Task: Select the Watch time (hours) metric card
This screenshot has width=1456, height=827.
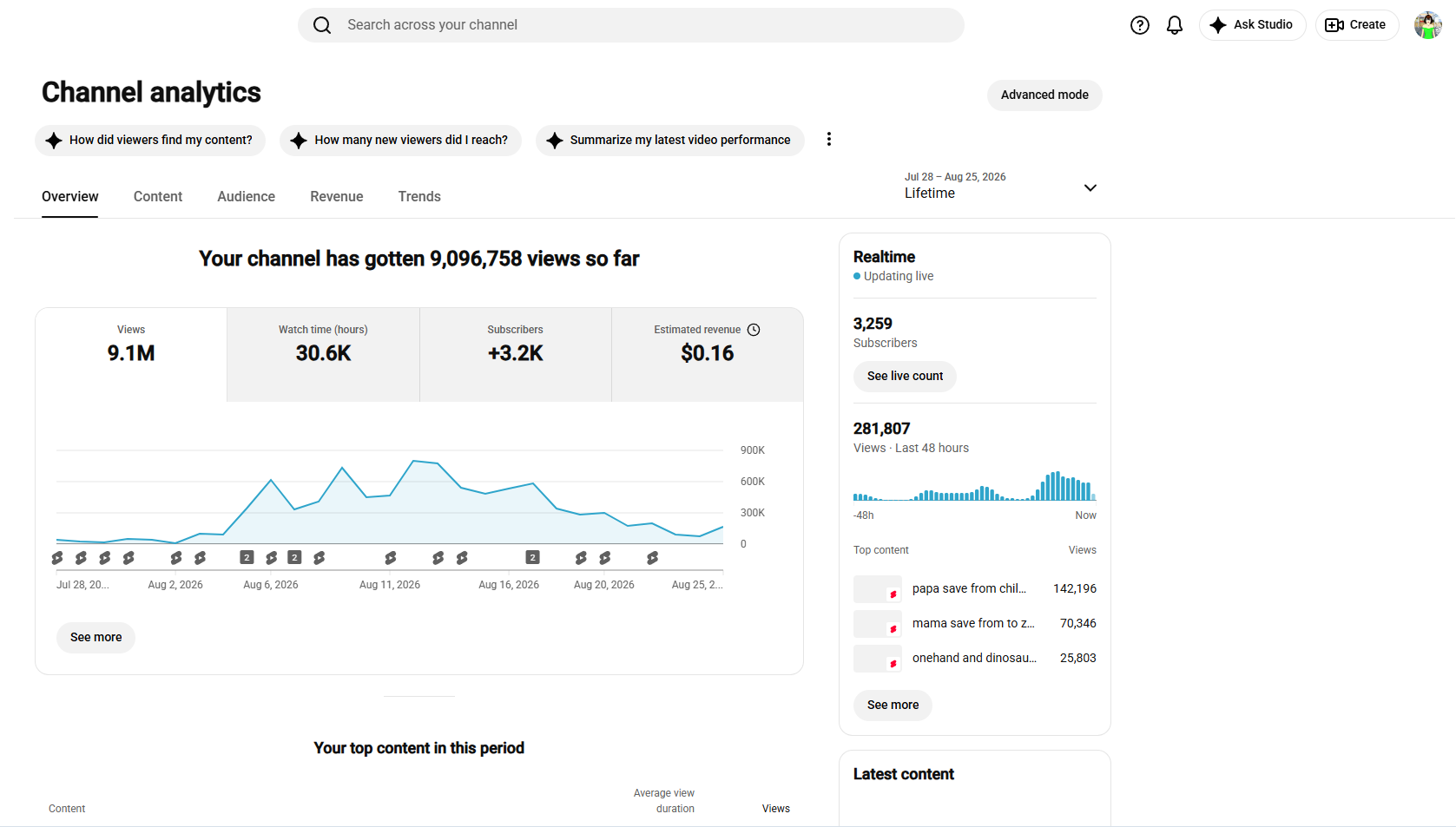Action: (x=323, y=354)
